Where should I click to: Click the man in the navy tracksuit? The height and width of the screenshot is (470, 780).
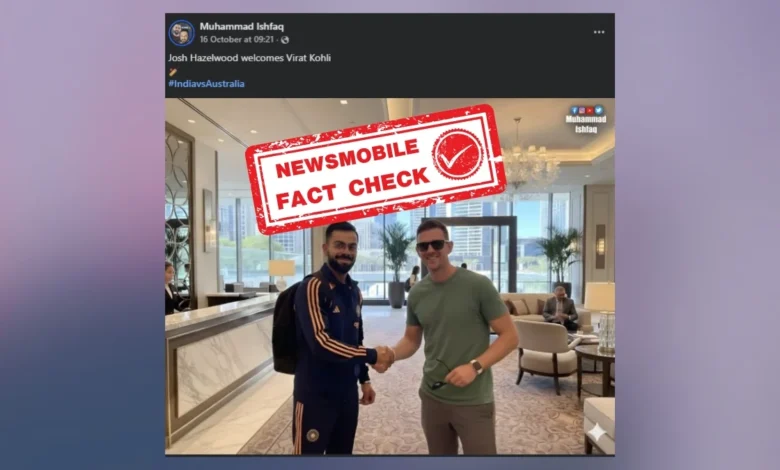coord(328,338)
